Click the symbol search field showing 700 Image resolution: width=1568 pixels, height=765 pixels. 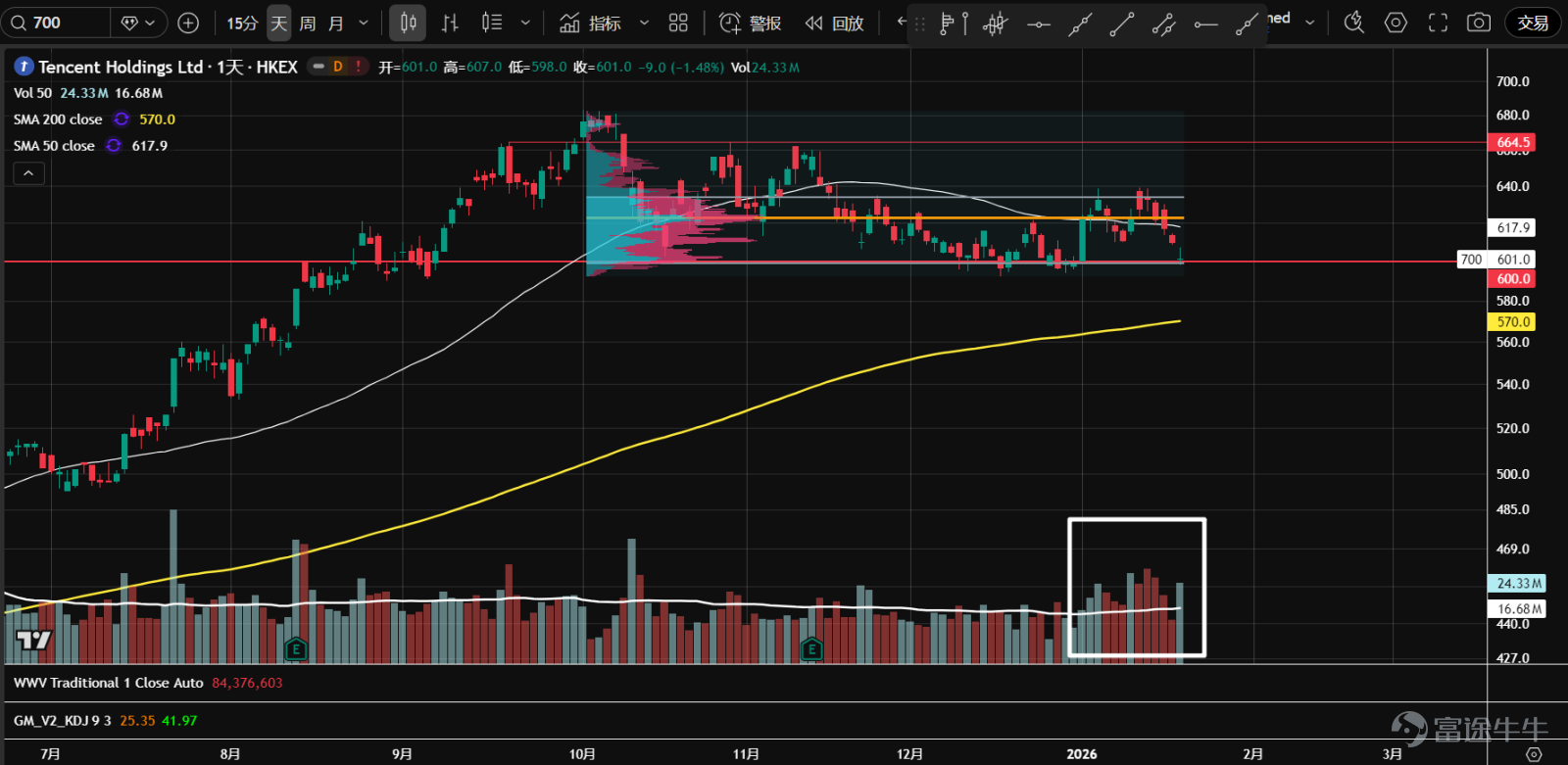[57, 23]
